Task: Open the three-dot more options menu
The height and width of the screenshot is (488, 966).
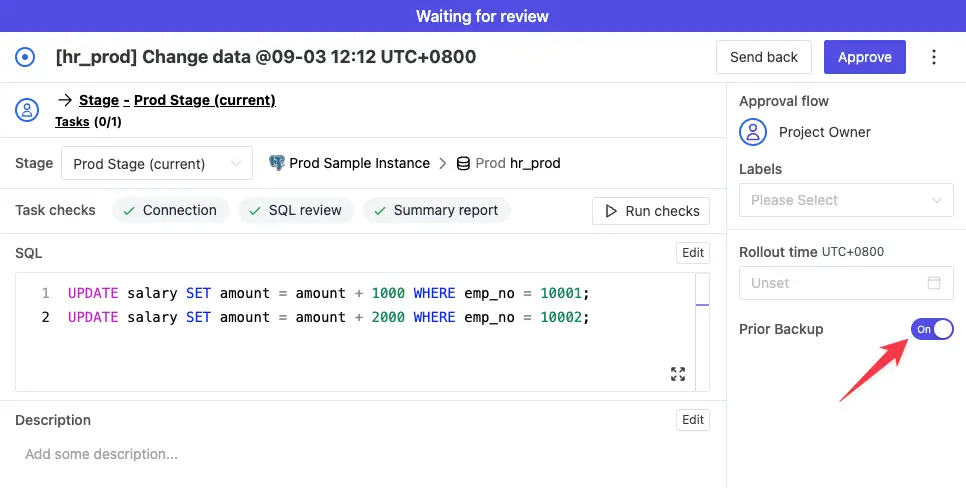Action: pos(934,57)
